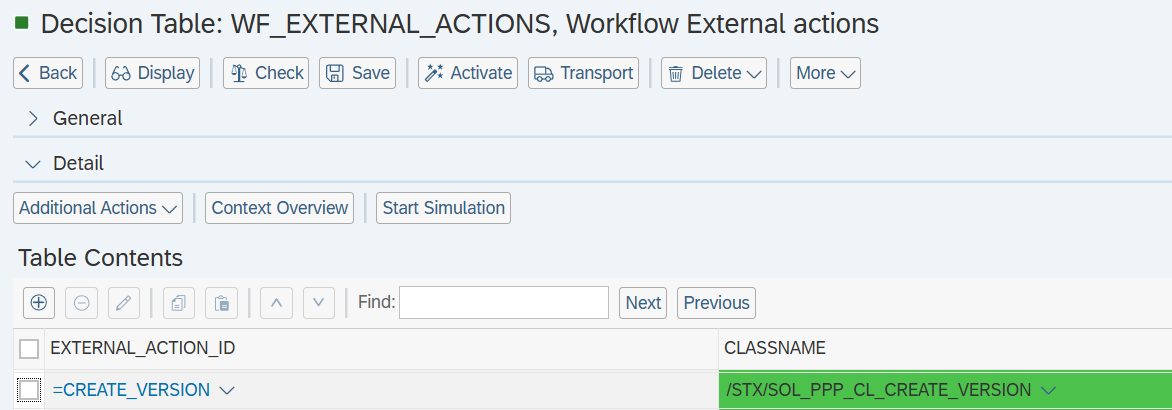Click the green CLASSNAME cell /STX/SOL_PPP_CL_CREATE_VERSION
This screenshot has height=410, width=1172.
880,390
